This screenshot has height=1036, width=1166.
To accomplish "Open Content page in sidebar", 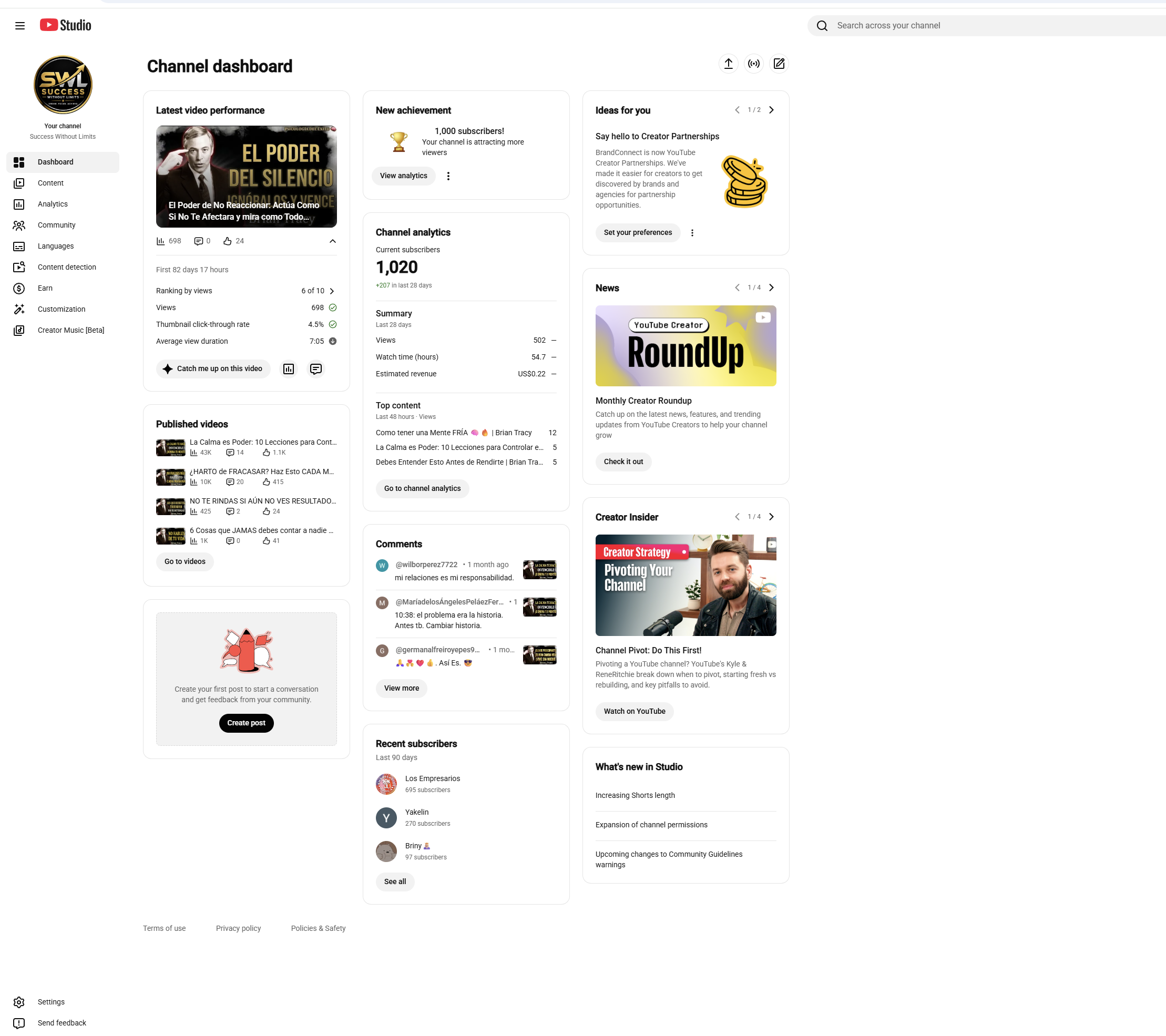I will point(63,183).
